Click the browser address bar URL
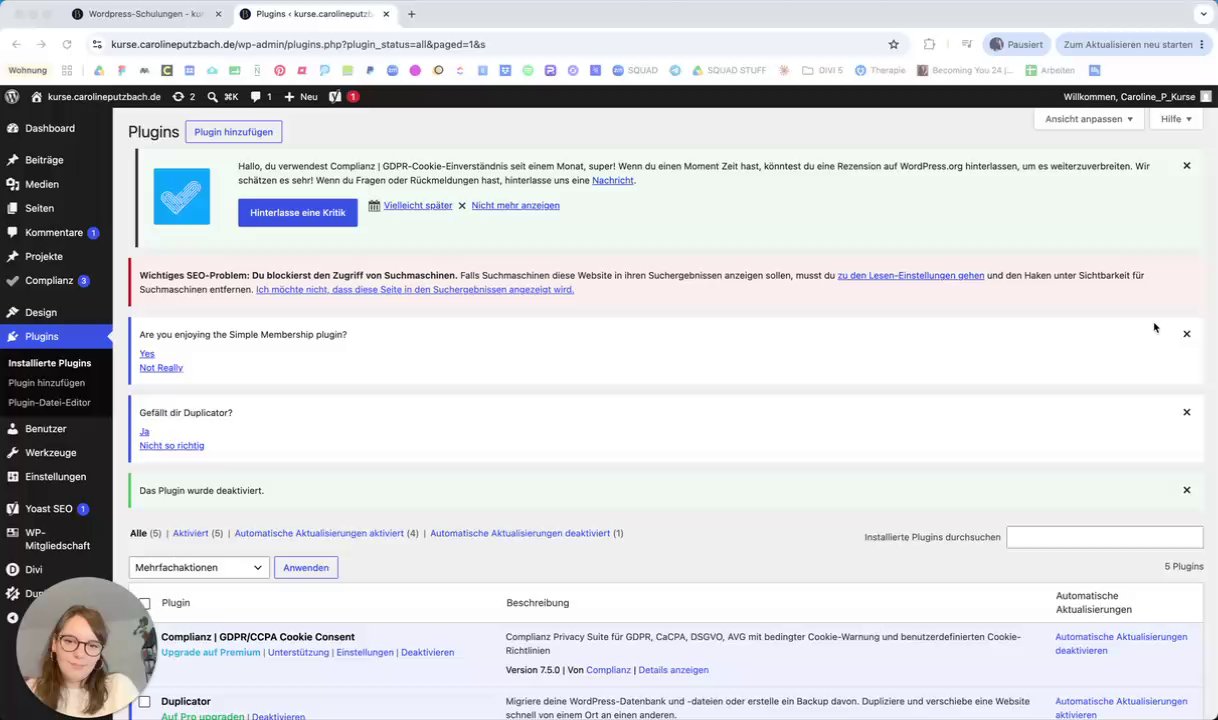Viewport: 1218px width, 720px height. [x=298, y=44]
